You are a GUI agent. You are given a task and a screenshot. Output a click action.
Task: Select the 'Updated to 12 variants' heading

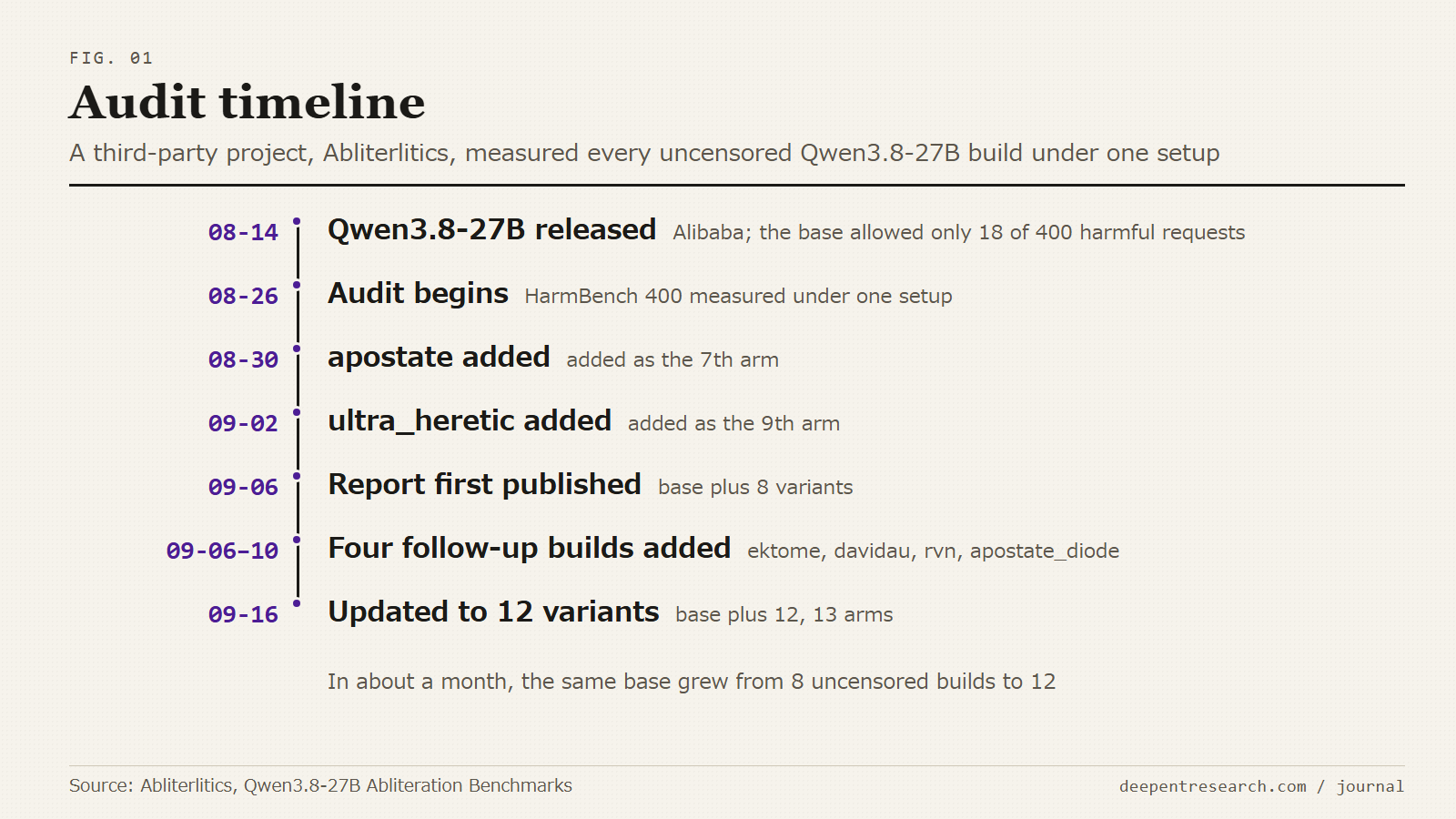tap(493, 612)
